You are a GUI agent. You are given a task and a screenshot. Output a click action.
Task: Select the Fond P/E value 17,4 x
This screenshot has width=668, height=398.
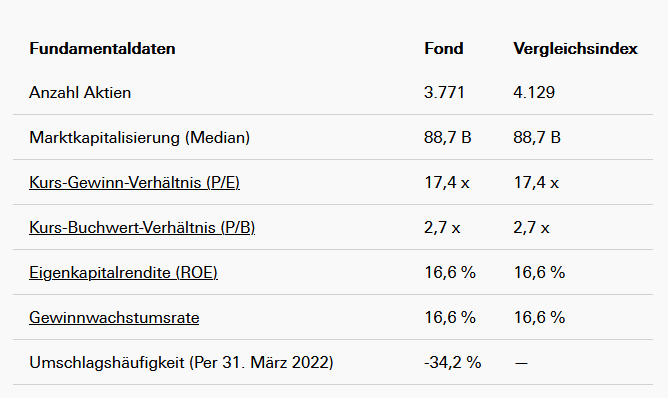click(x=446, y=183)
